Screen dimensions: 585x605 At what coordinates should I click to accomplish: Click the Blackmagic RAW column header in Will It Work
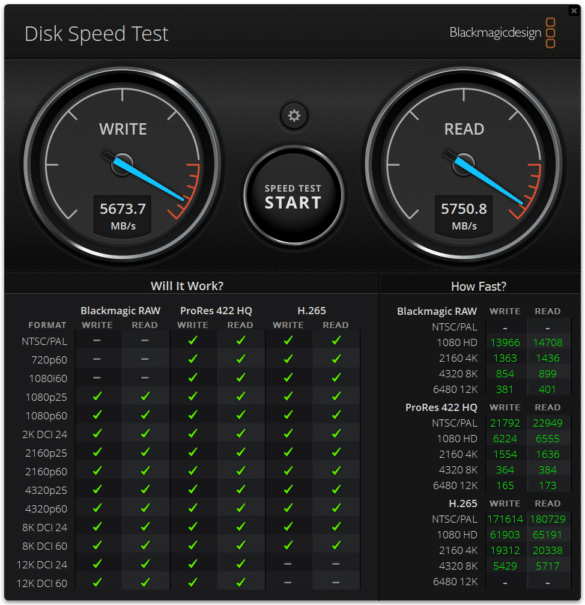coord(120,311)
